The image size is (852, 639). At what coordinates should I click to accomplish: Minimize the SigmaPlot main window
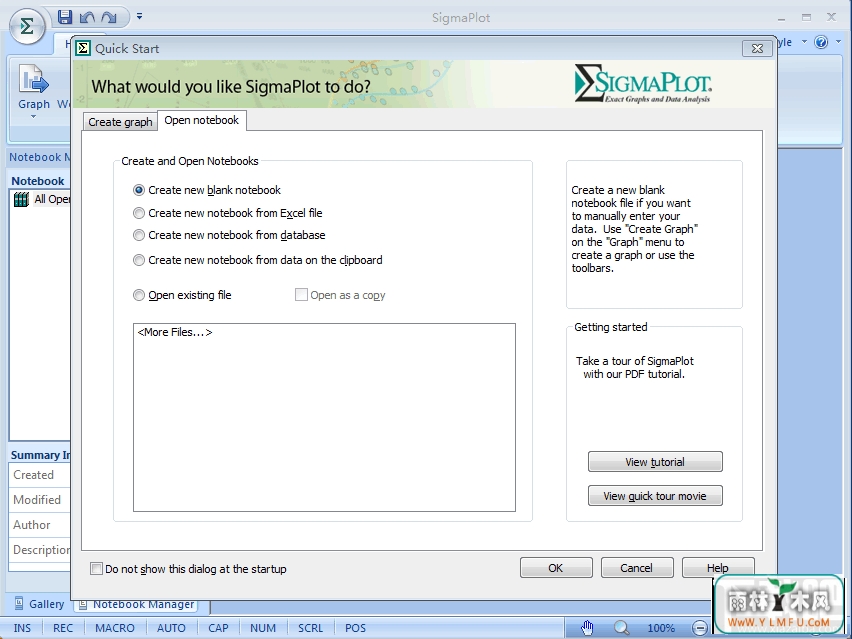pyautogui.click(x=781, y=18)
